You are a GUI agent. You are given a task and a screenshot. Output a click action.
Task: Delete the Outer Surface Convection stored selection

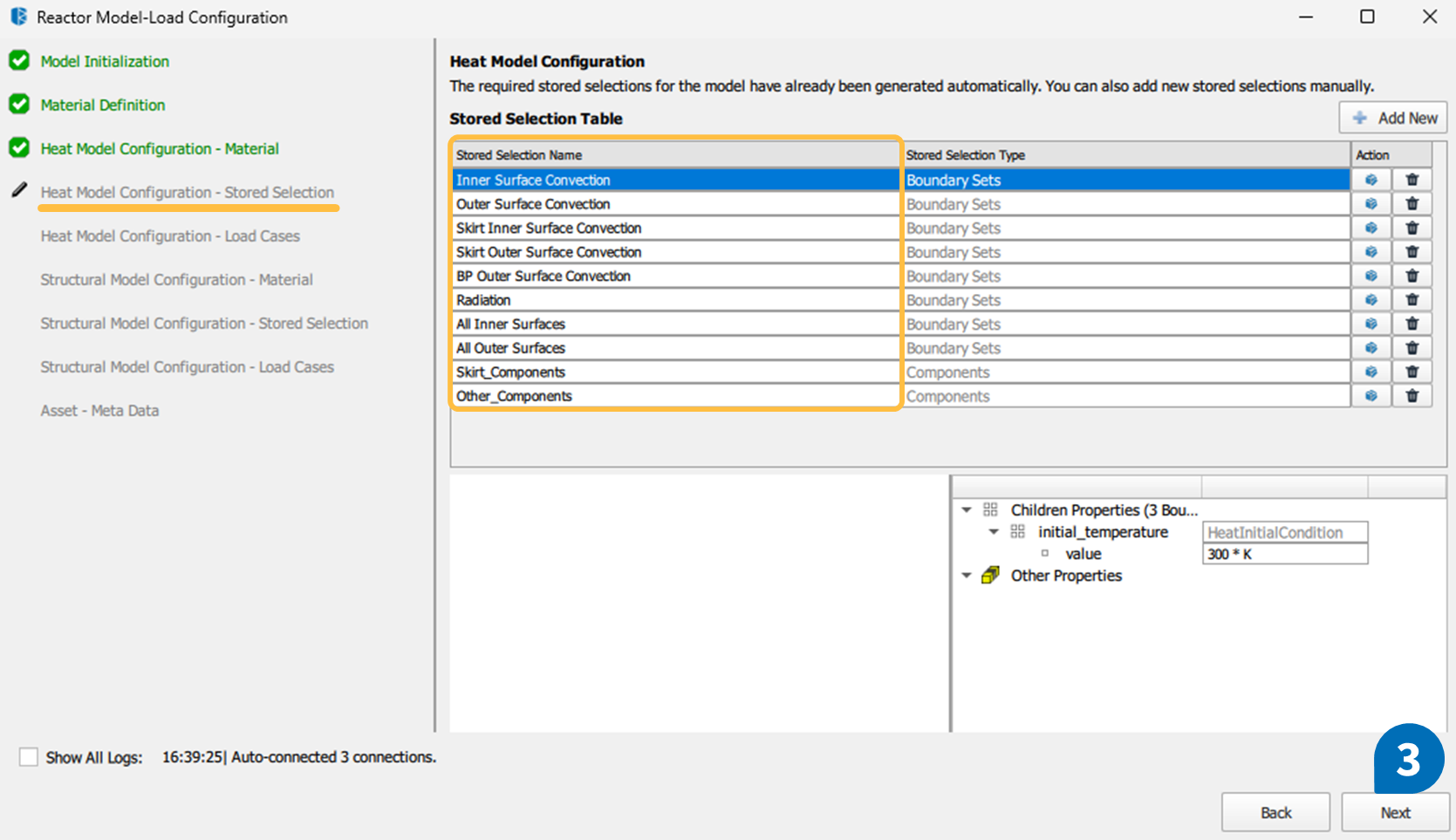click(1412, 204)
